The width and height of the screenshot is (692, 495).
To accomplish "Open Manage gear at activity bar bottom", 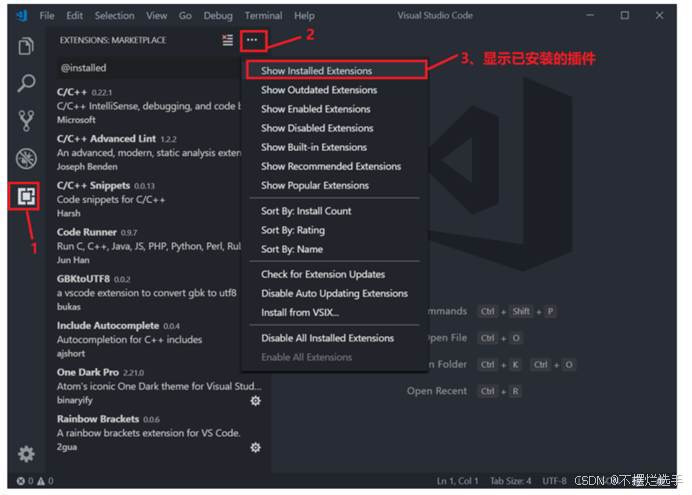I will pos(26,454).
